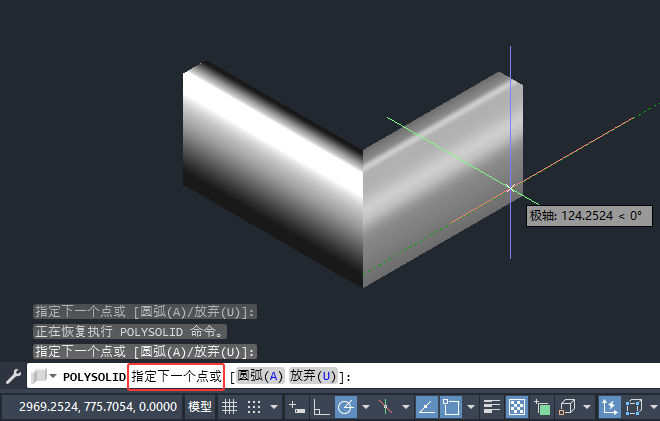Toggle object snap tracking icon
The height and width of the screenshot is (421, 660).
pyautogui.click(x=426, y=407)
